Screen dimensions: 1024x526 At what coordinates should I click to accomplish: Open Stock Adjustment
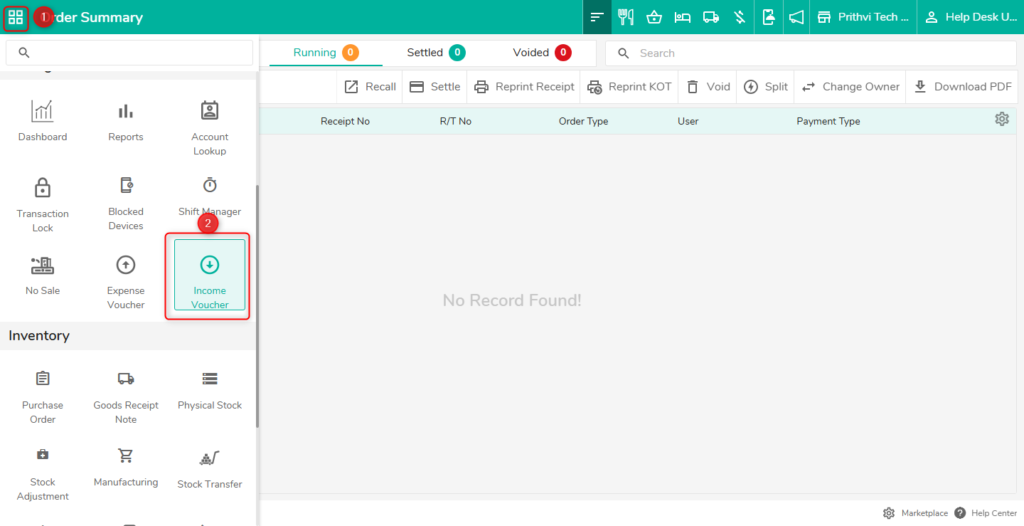coord(42,474)
